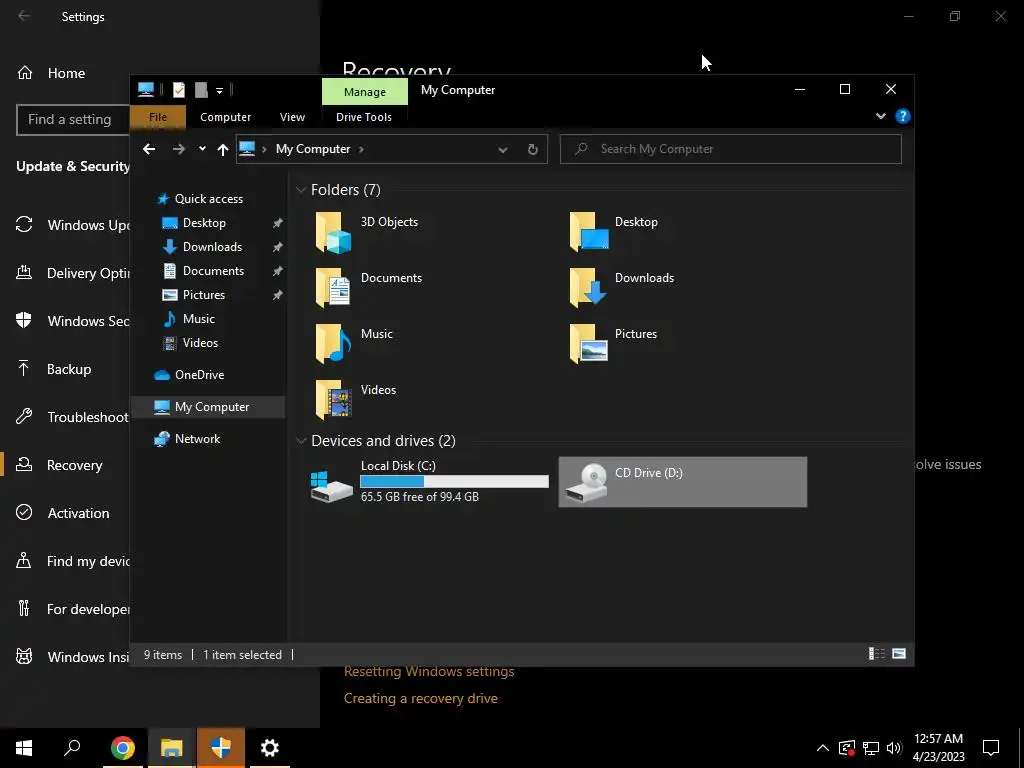Expand address bar history dropdown
Screen dimensions: 1024x768
[x=503, y=150]
